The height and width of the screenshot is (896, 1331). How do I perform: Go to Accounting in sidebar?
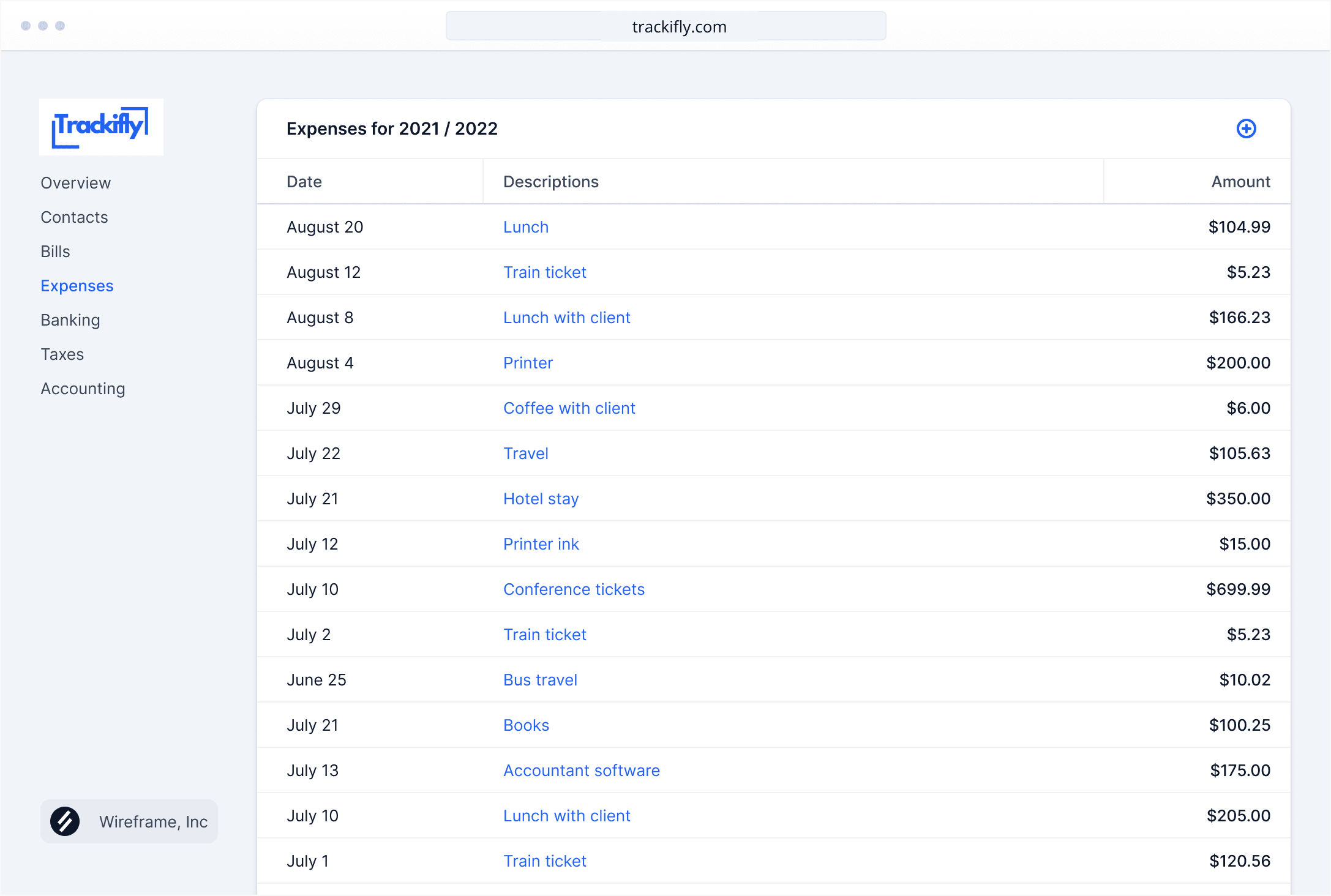[x=83, y=389]
